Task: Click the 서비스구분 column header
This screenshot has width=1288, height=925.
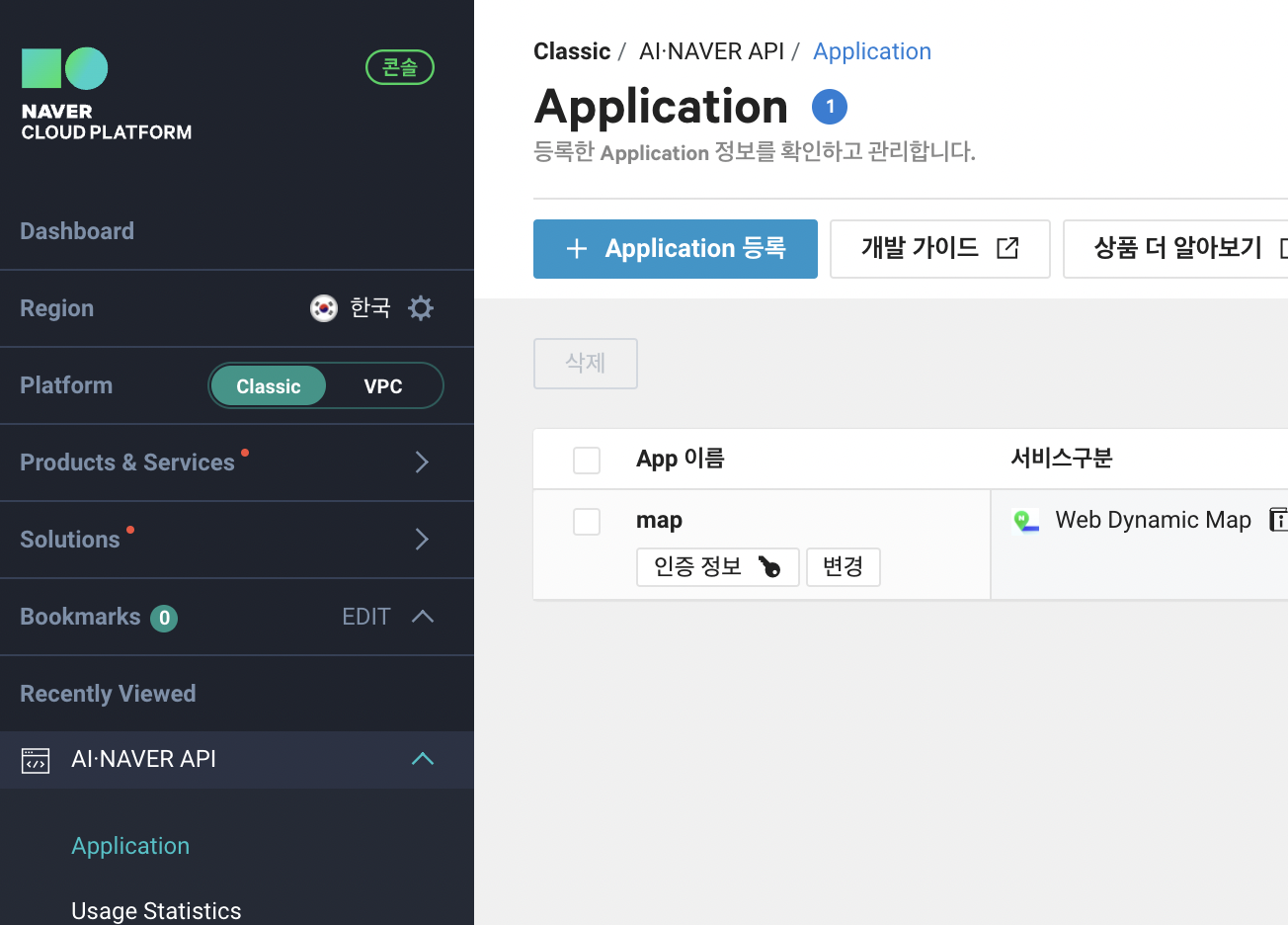Action: pyautogui.click(x=1062, y=459)
